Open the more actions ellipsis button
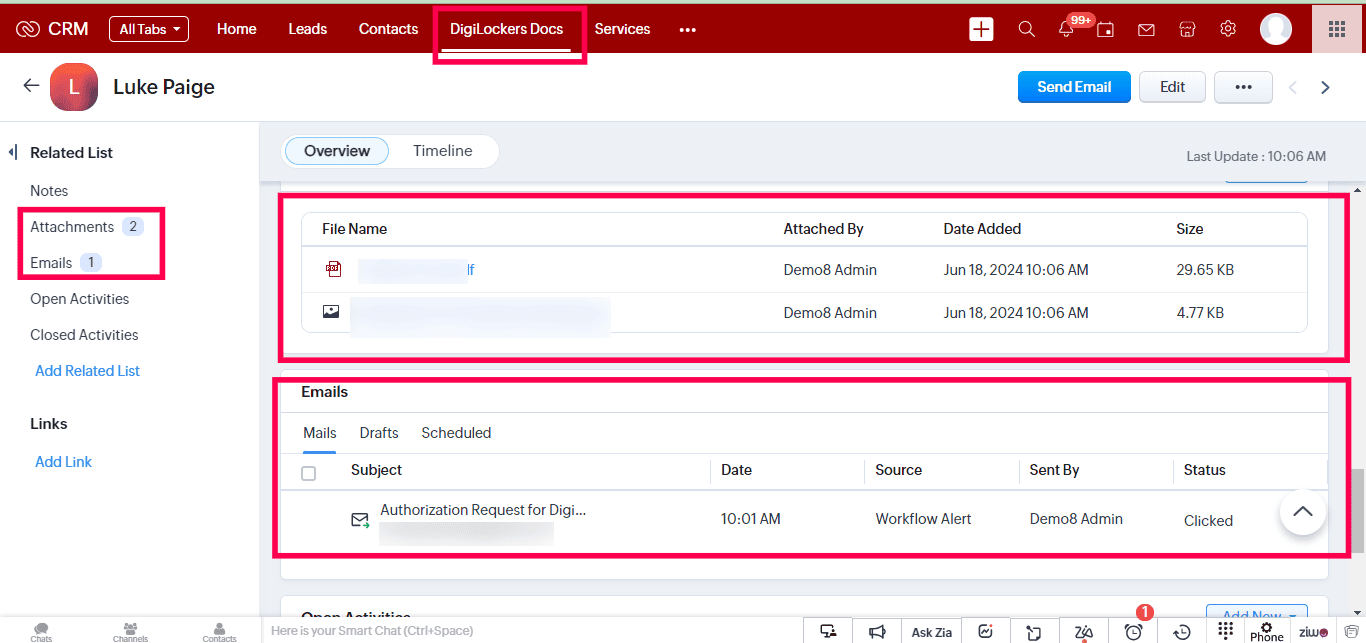The height and width of the screenshot is (643, 1366). (1243, 87)
